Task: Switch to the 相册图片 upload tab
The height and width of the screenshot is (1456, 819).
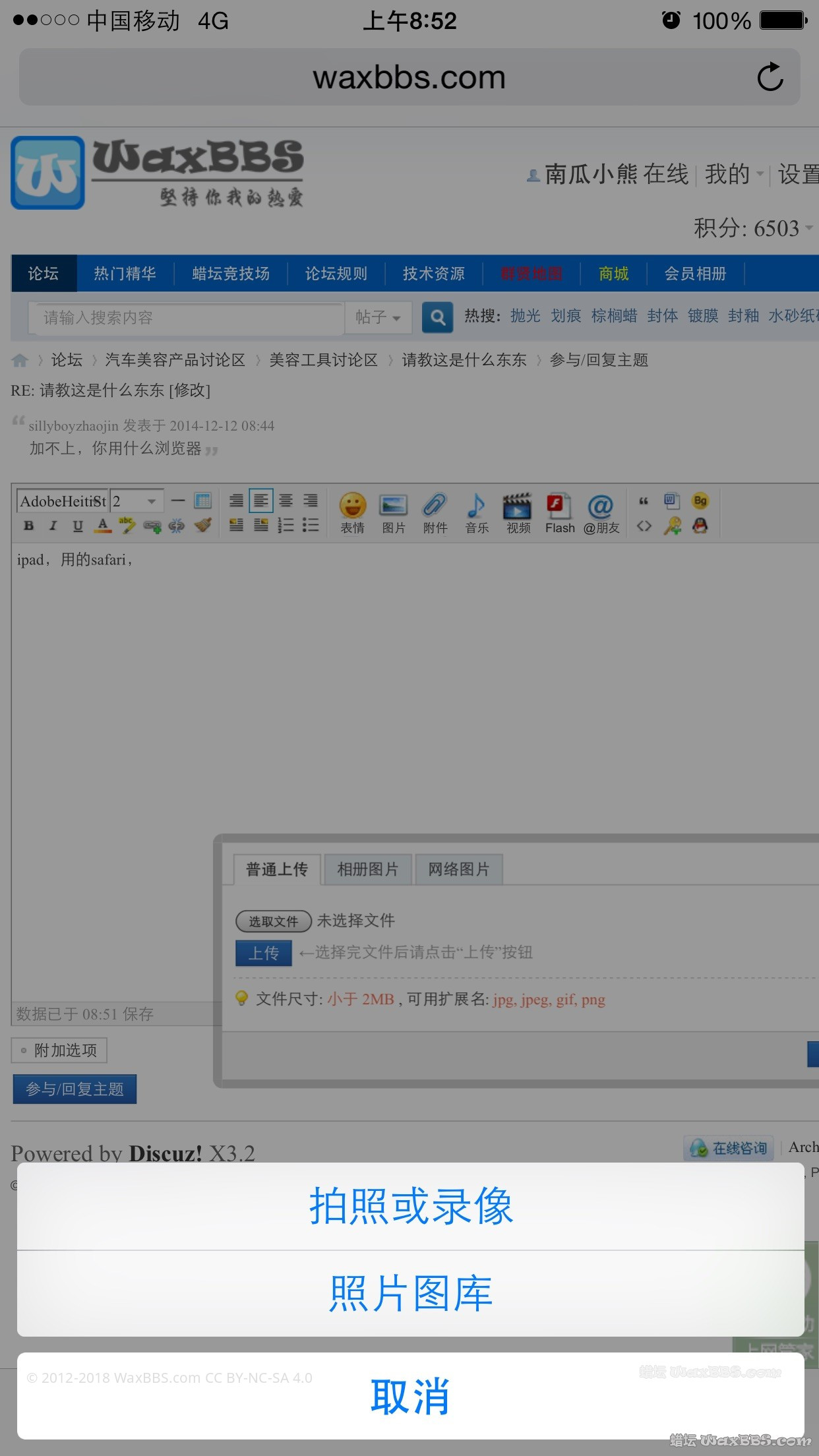Action: tap(367, 869)
